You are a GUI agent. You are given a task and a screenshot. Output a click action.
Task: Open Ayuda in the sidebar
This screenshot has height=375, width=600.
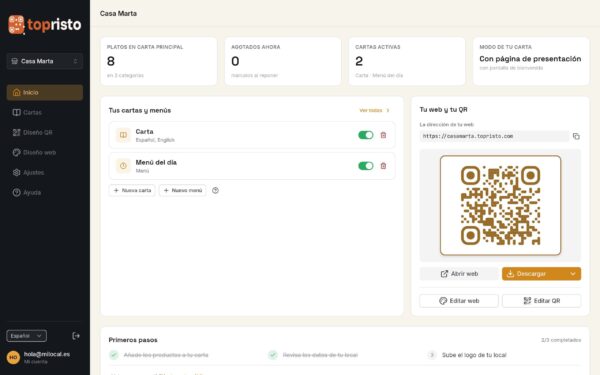45,192
